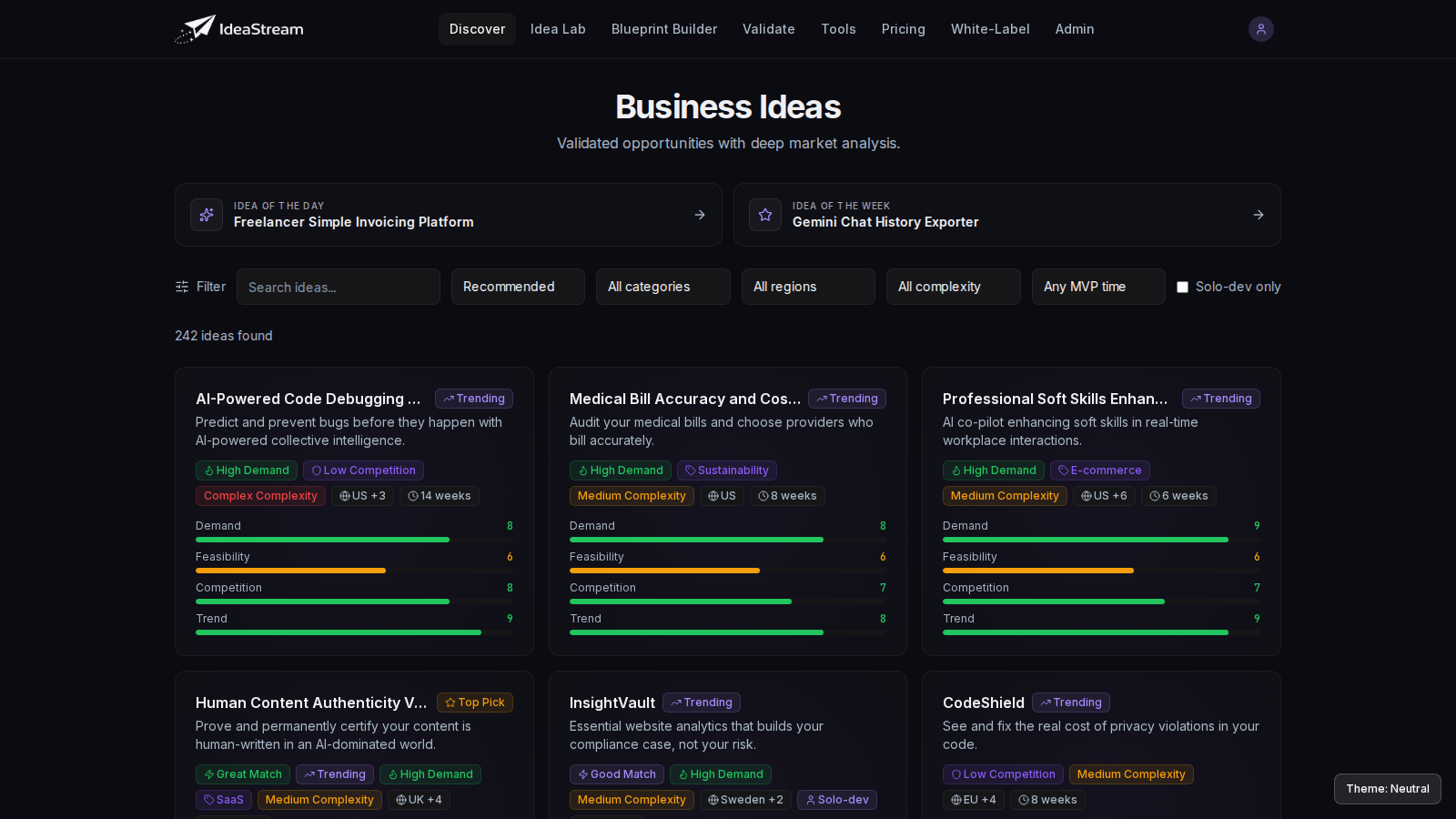Open the CodeShield idea title
This screenshot has height=819, width=1456.
[984, 703]
